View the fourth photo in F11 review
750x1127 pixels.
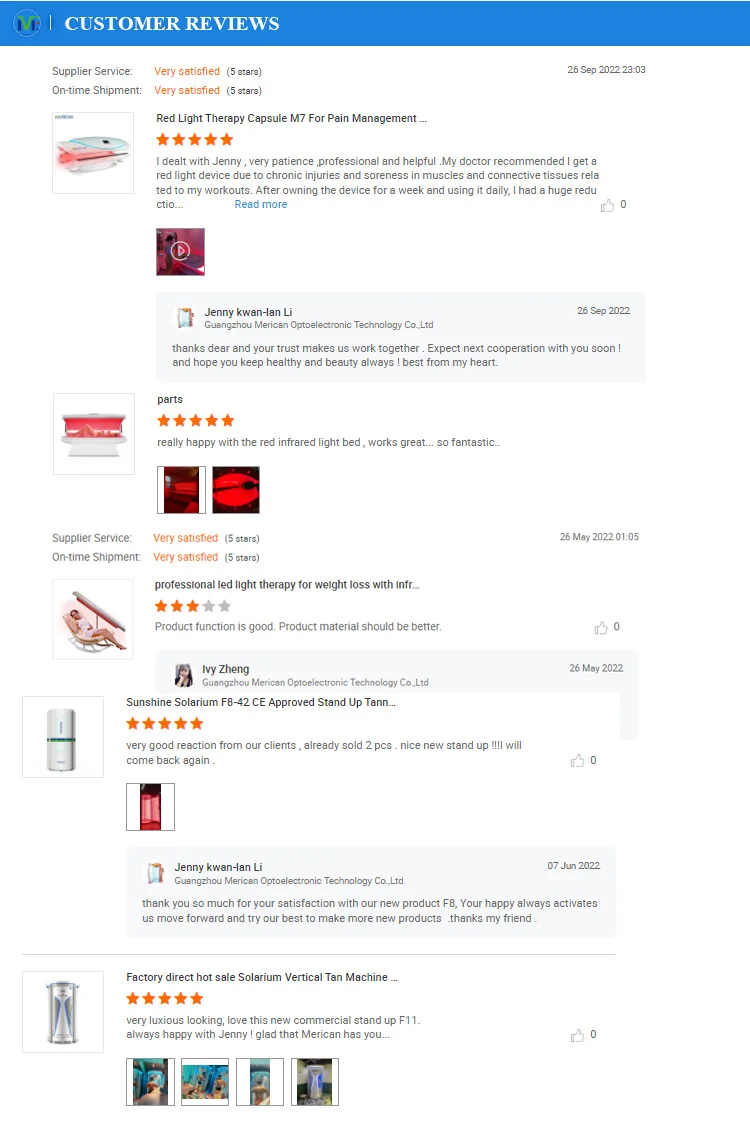pyautogui.click(x=315, y=1082)
